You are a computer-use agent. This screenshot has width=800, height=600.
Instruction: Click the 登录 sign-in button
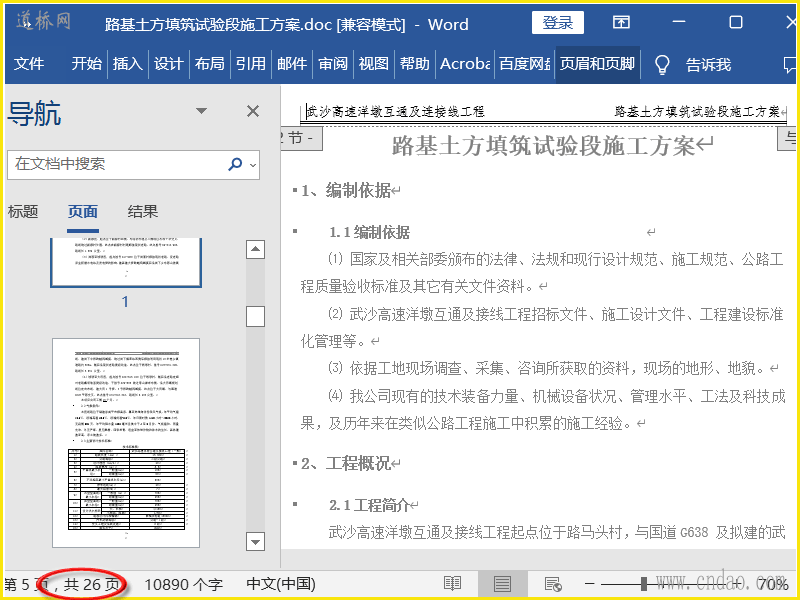[x=558, y=22]
